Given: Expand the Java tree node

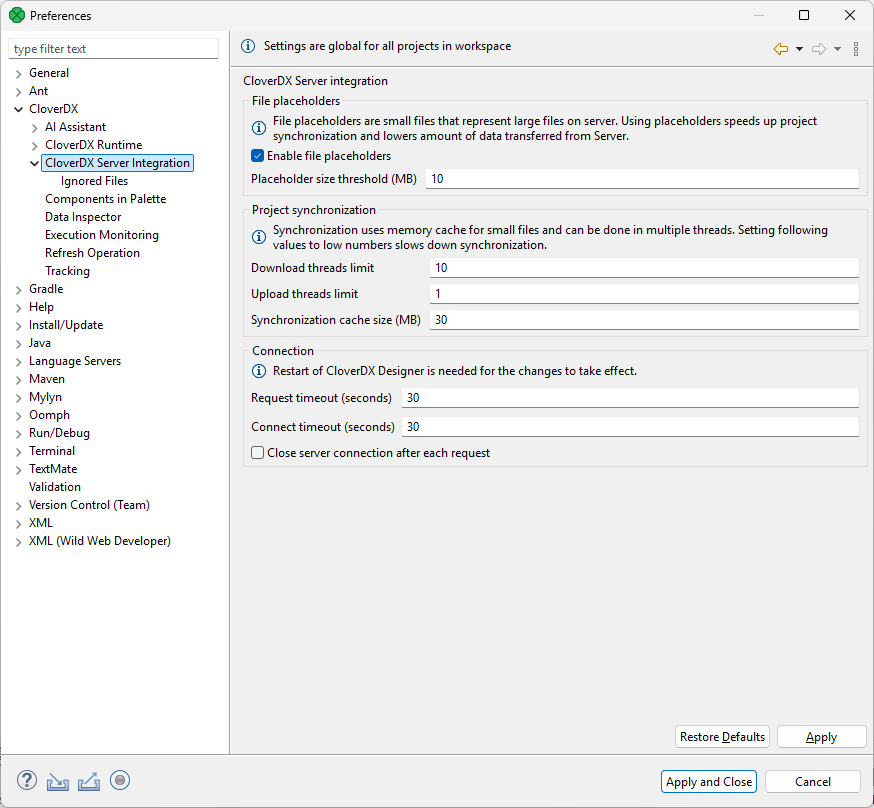Looking at the screenshot, I should pos(18,344).
